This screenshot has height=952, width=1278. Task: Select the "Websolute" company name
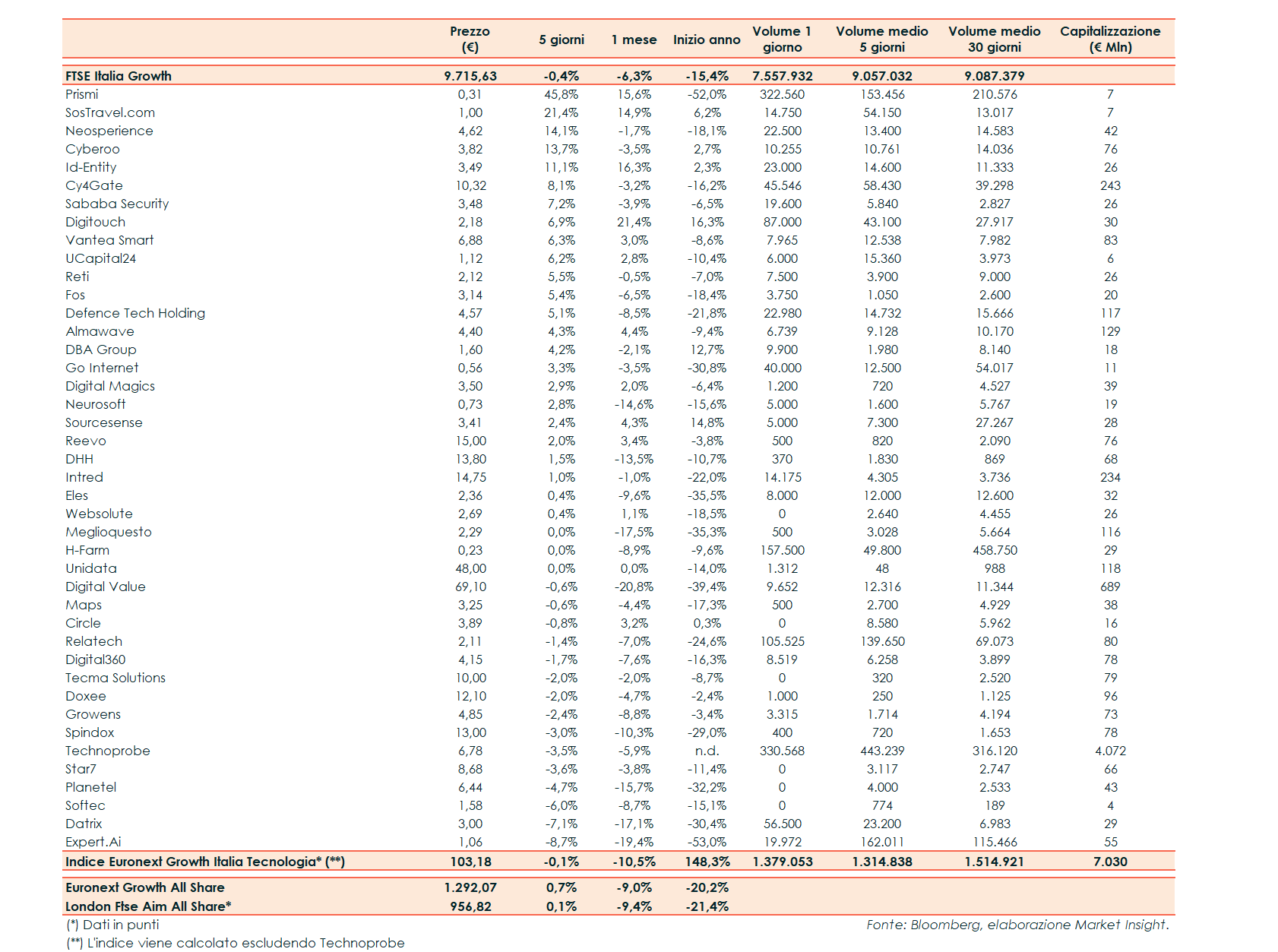(99, 514)
